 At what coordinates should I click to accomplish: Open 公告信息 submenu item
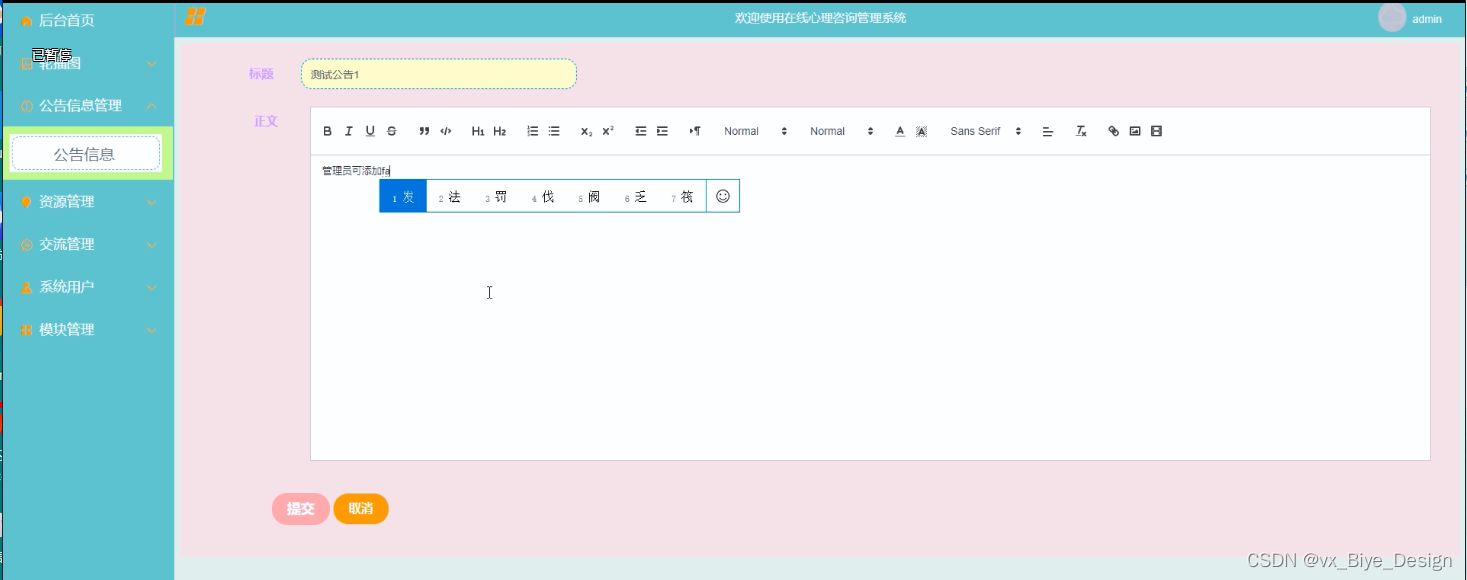pyautogui.click(x=86, y=153)
